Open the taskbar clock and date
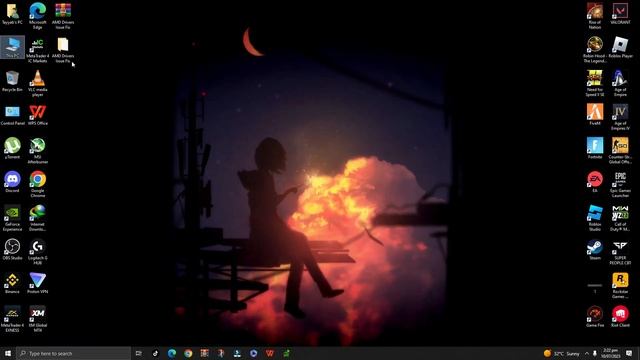 click(x=611, y=353)
